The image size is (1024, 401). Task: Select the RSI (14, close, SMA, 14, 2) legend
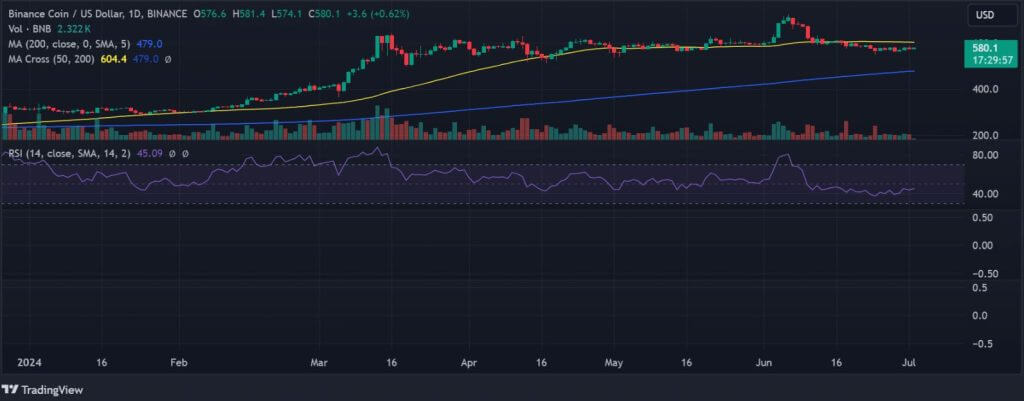(71, 154)
